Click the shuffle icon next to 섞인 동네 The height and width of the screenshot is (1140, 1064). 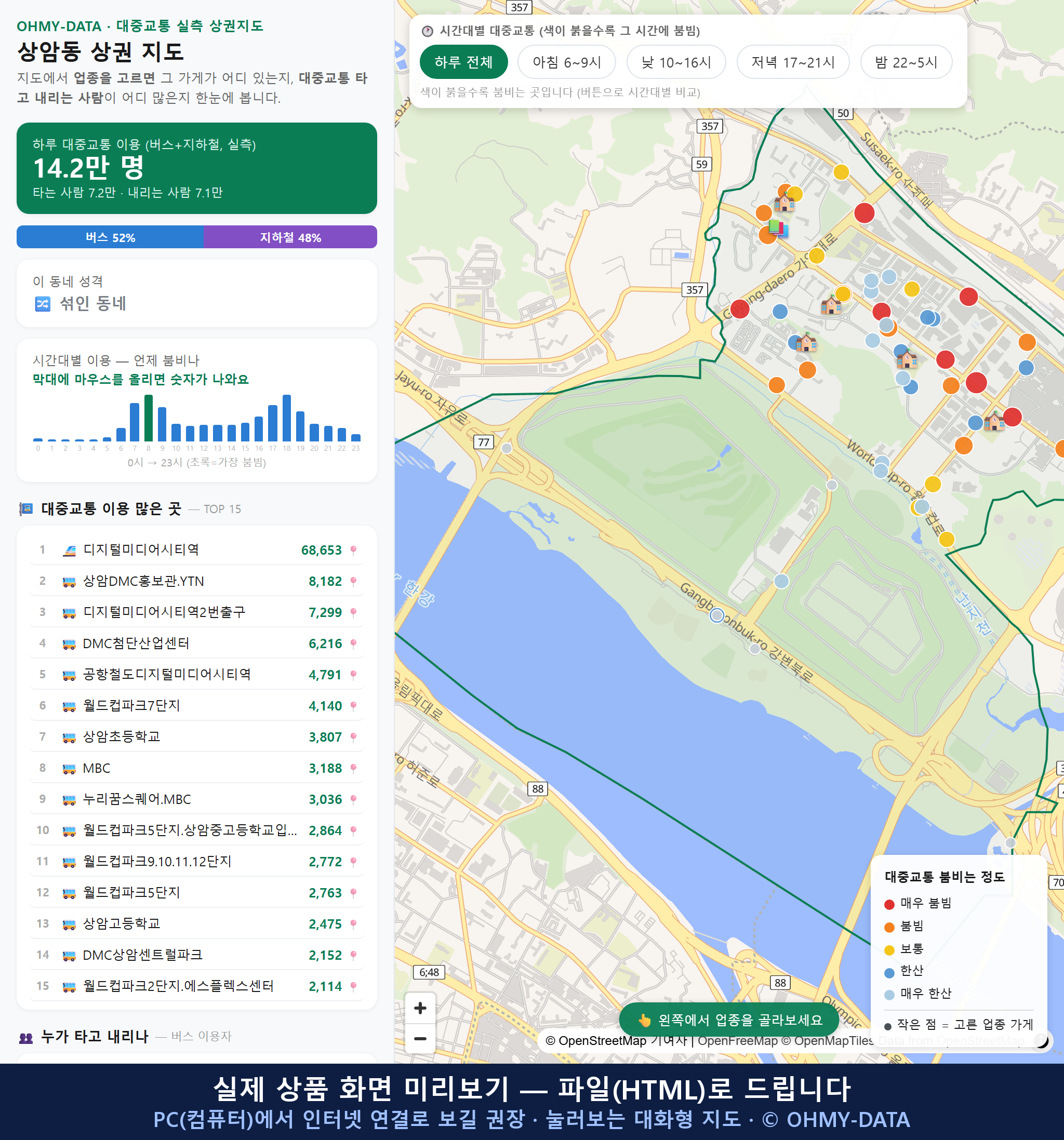tap(43, 303)
